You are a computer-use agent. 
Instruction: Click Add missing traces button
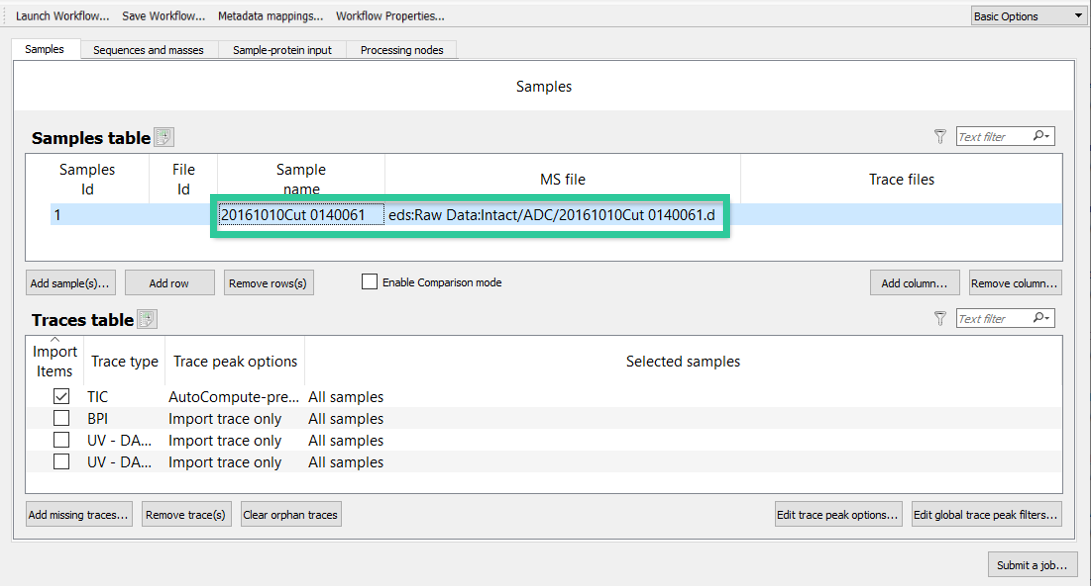pyautogui.click(x=79, y=515)
